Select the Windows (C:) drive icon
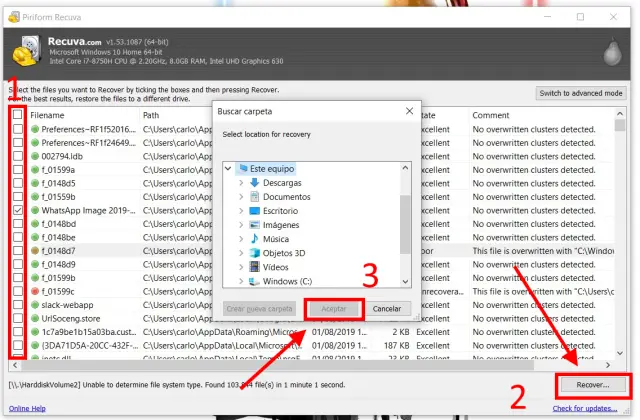Screen dimensions: 640x420 [x=254, y=281]
